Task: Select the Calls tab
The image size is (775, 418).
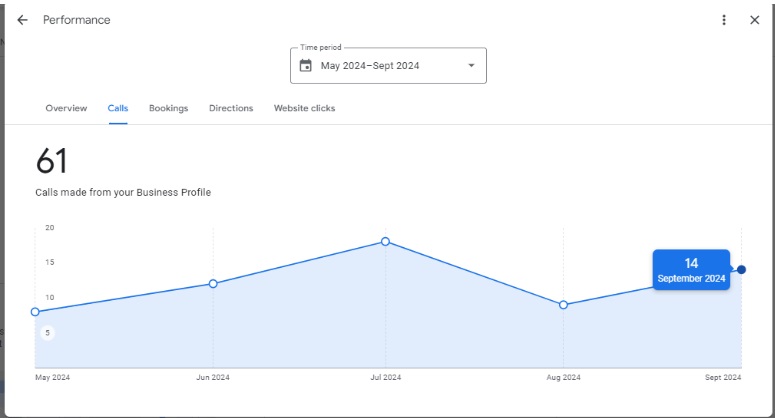Action: point(118,108)
